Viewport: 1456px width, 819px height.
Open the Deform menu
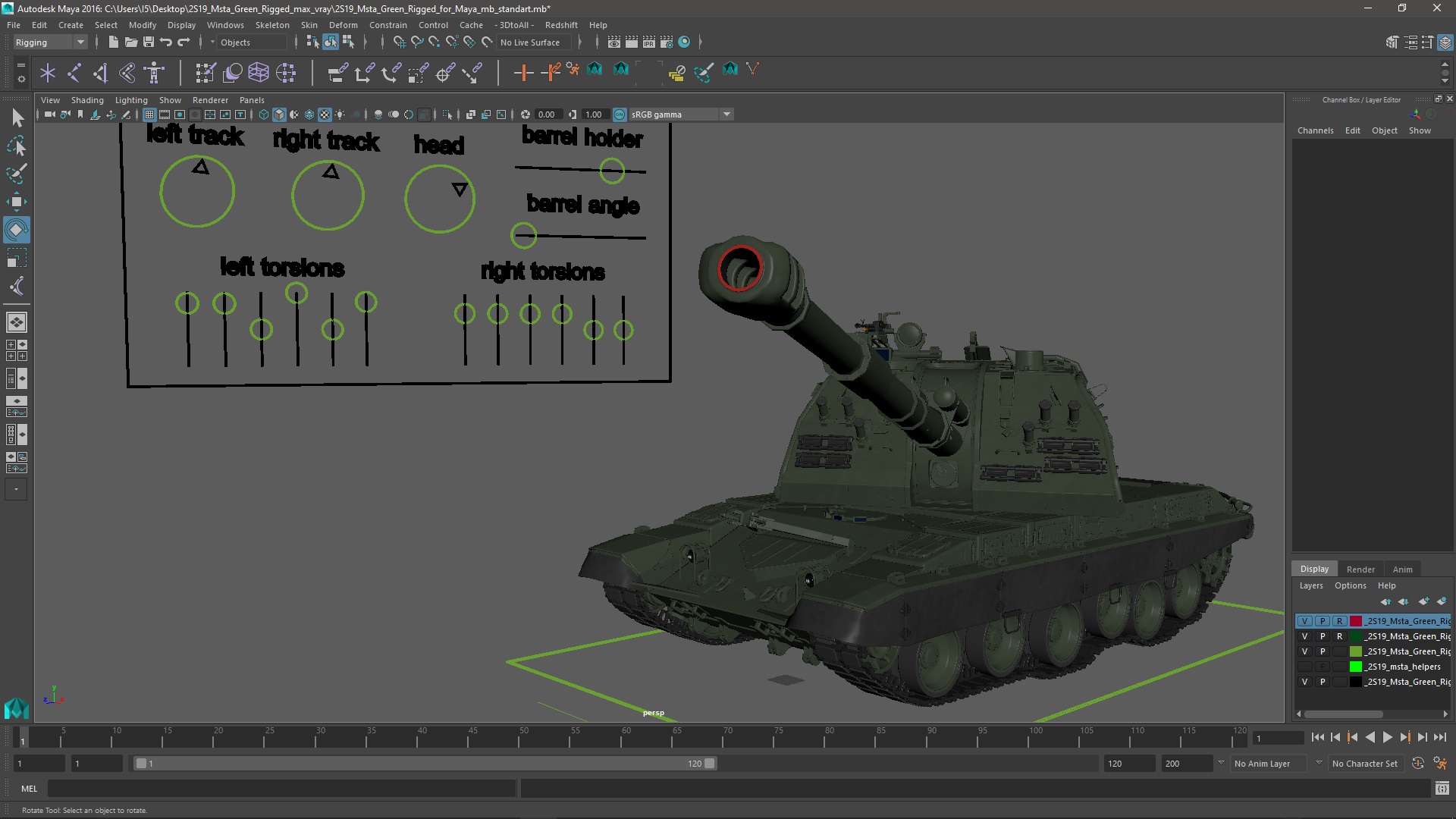pos(343,25)
